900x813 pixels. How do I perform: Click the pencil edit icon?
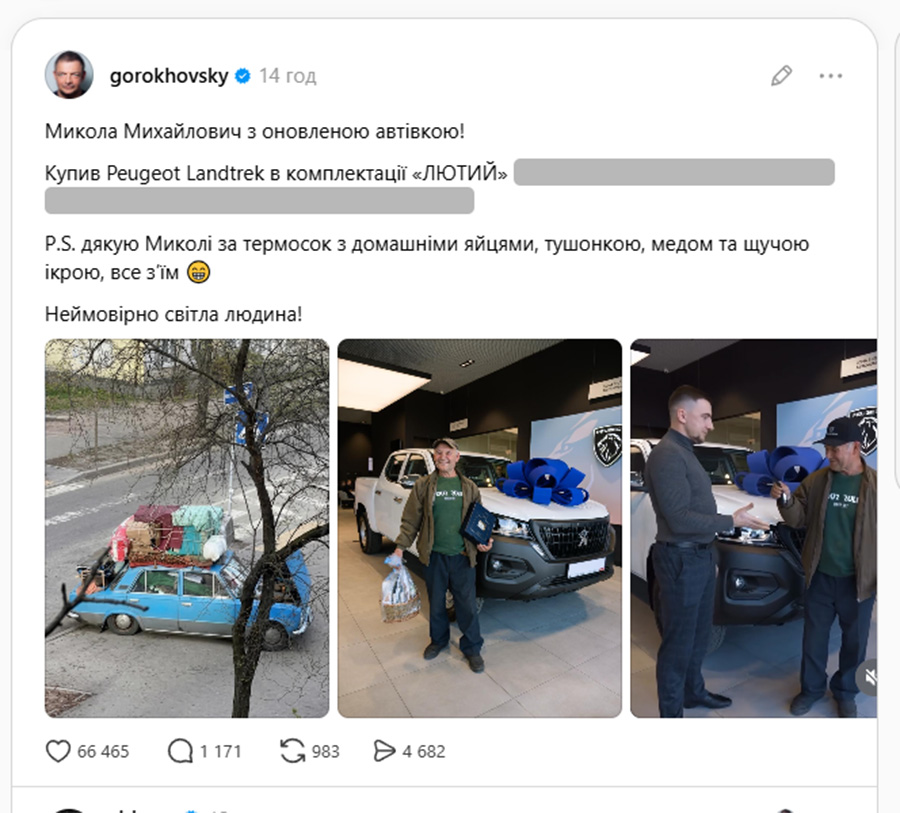coord(781,76)
